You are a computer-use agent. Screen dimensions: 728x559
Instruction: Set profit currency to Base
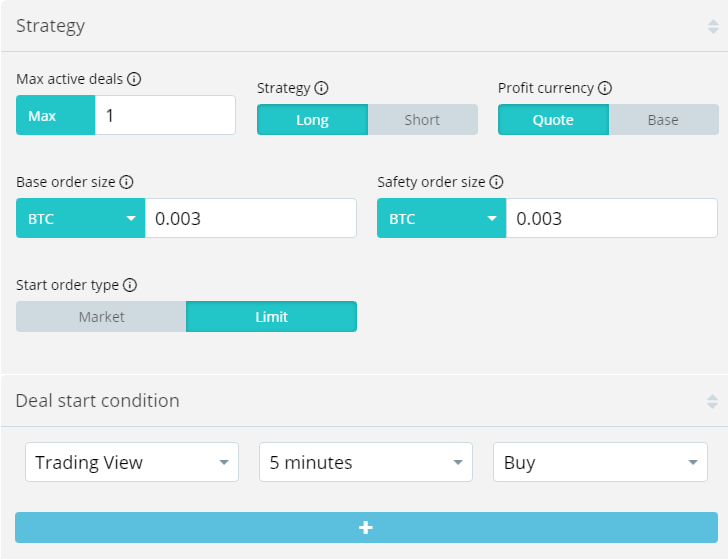coord(663,120)
